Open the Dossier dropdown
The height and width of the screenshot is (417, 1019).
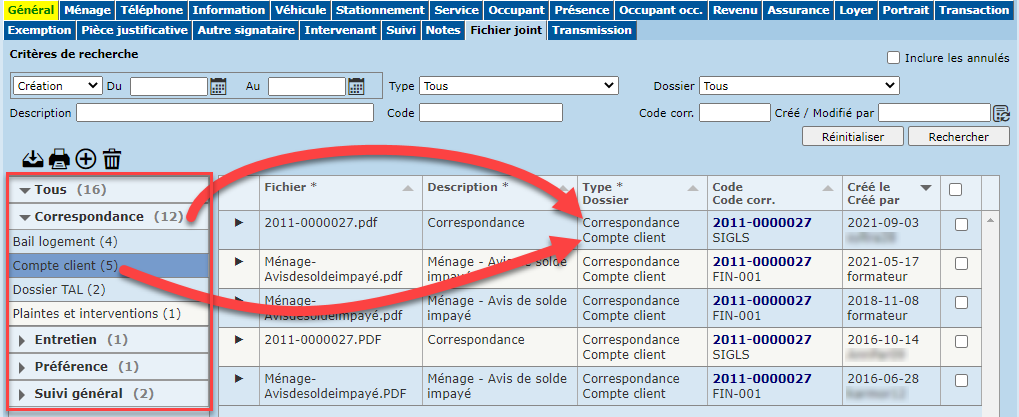pyautogui.click(x=799, y=86)
